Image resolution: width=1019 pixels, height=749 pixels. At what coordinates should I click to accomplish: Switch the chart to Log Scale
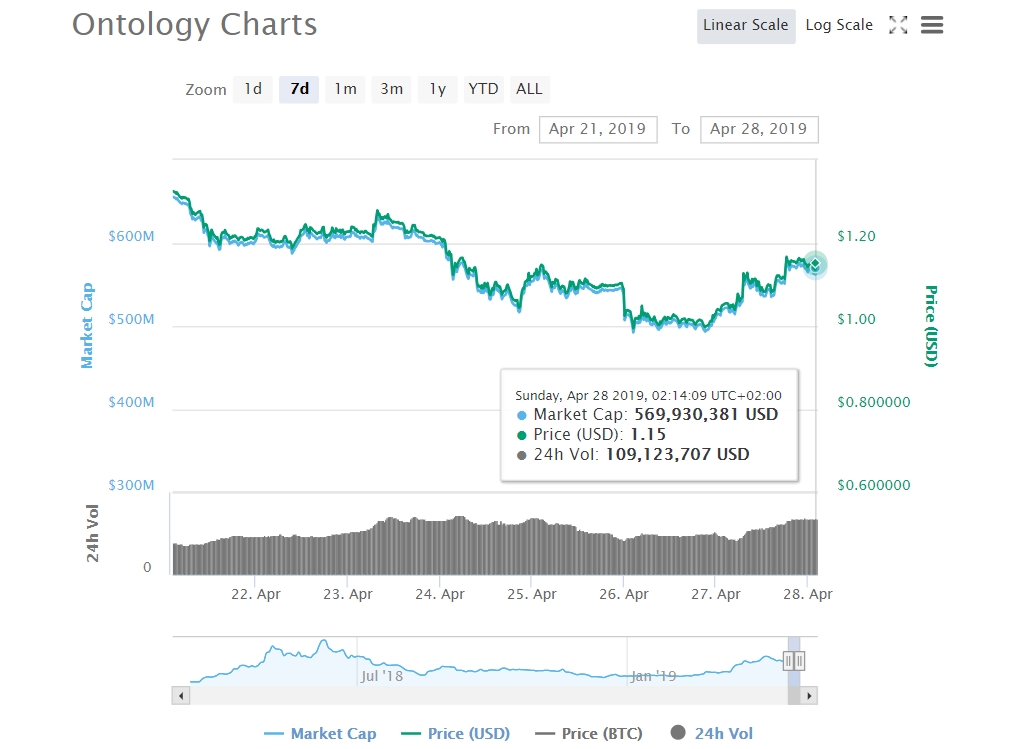pyautogui.click(x=838, y=24)
